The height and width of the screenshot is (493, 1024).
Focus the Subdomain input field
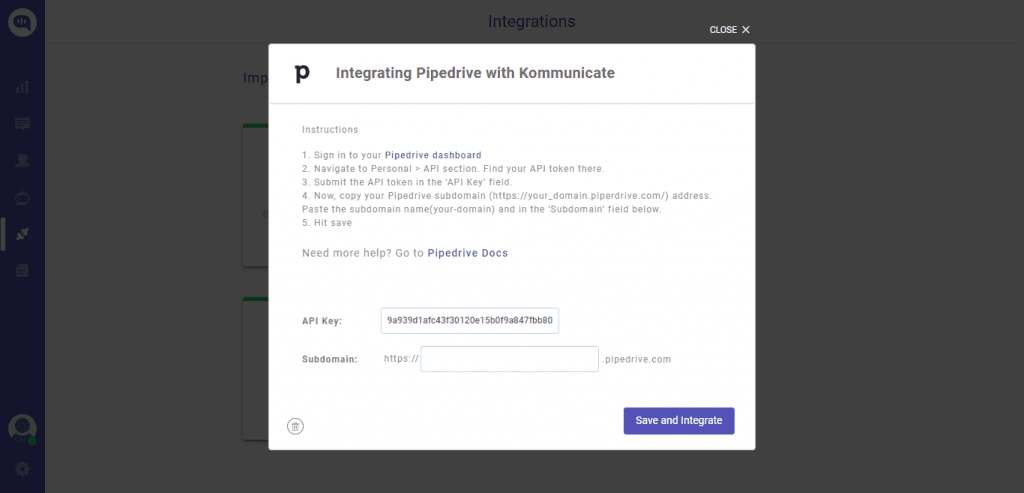coord(509,359)
